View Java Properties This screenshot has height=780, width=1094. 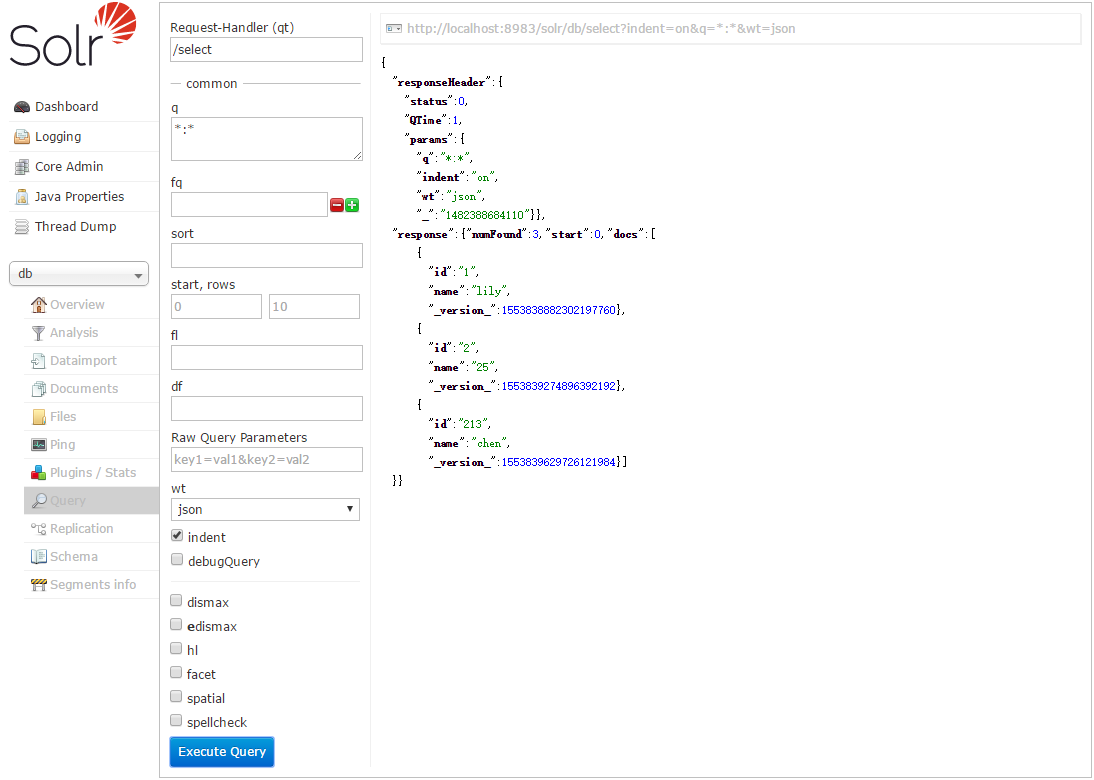pos(80,197)
